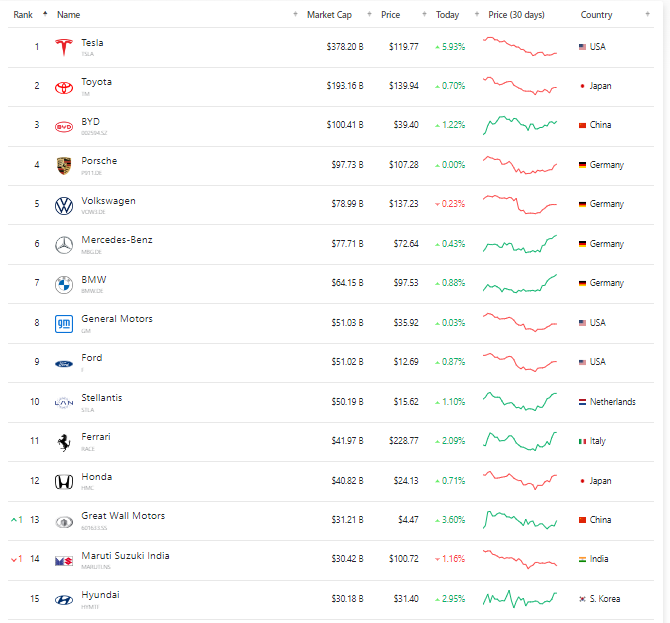
Task: Click the South Korea flag in Hyundai row
Action: click(x=582, y=599)
